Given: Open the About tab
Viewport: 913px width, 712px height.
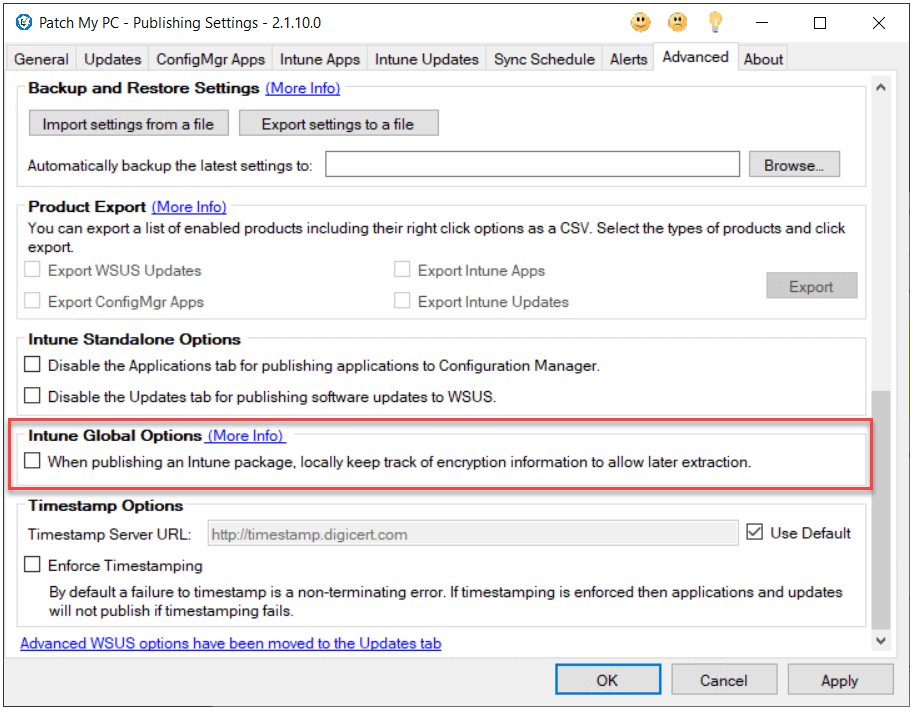Looking at the screenshot, I should pos(763,59).
